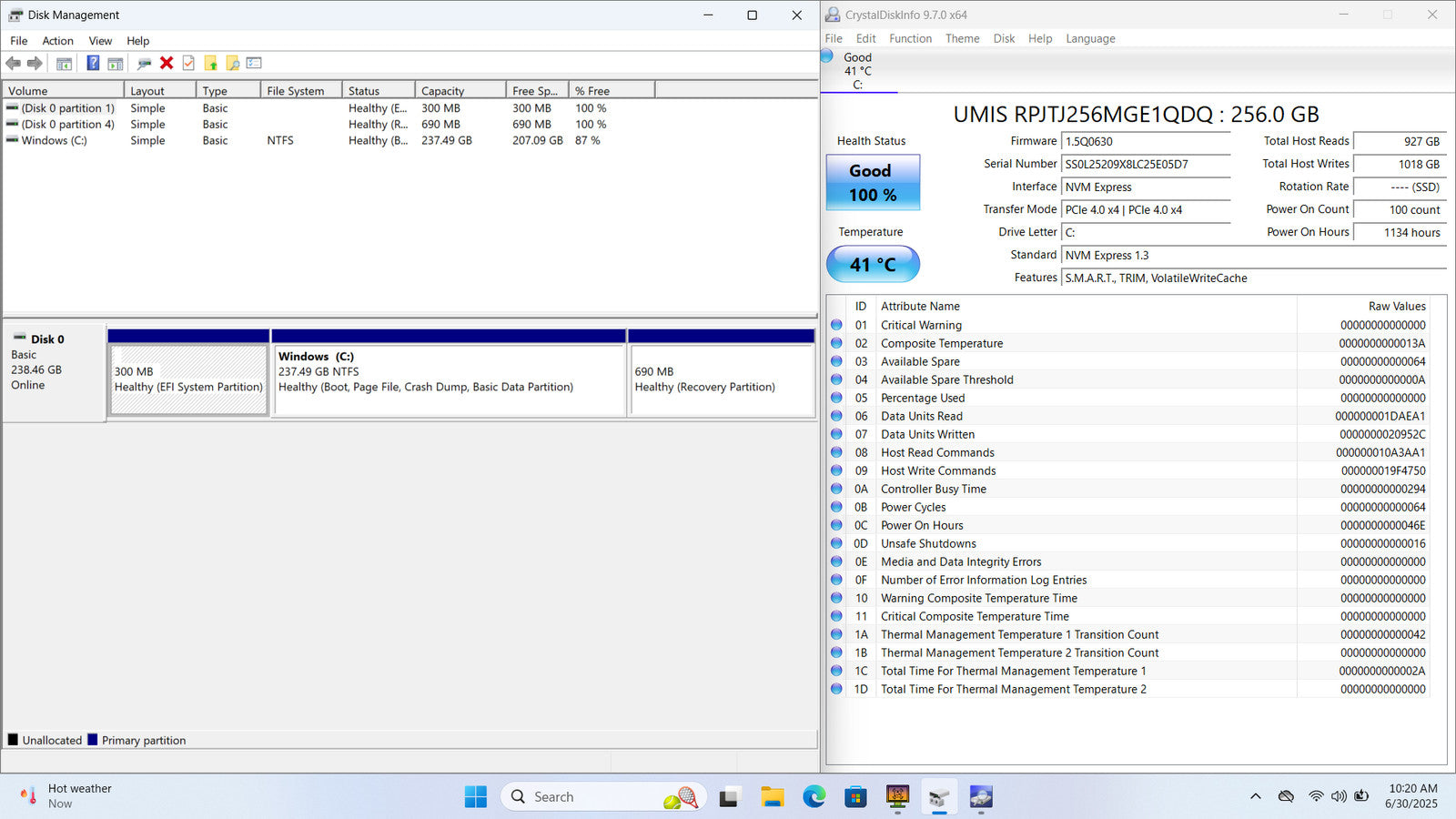Image resolution: width=1456 pixels, height=819 pixels.
Task: Open Microsoft Edge from the taskbar
Action: pos(814,797)
